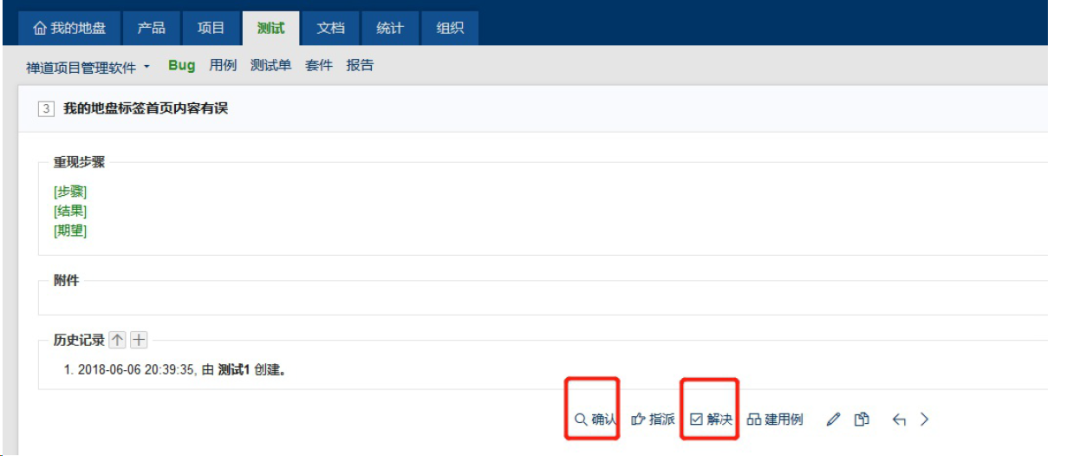Click the 确认 (confirm bug) magnifier button
1080x456 pixels.
click(x=595, y=420)
